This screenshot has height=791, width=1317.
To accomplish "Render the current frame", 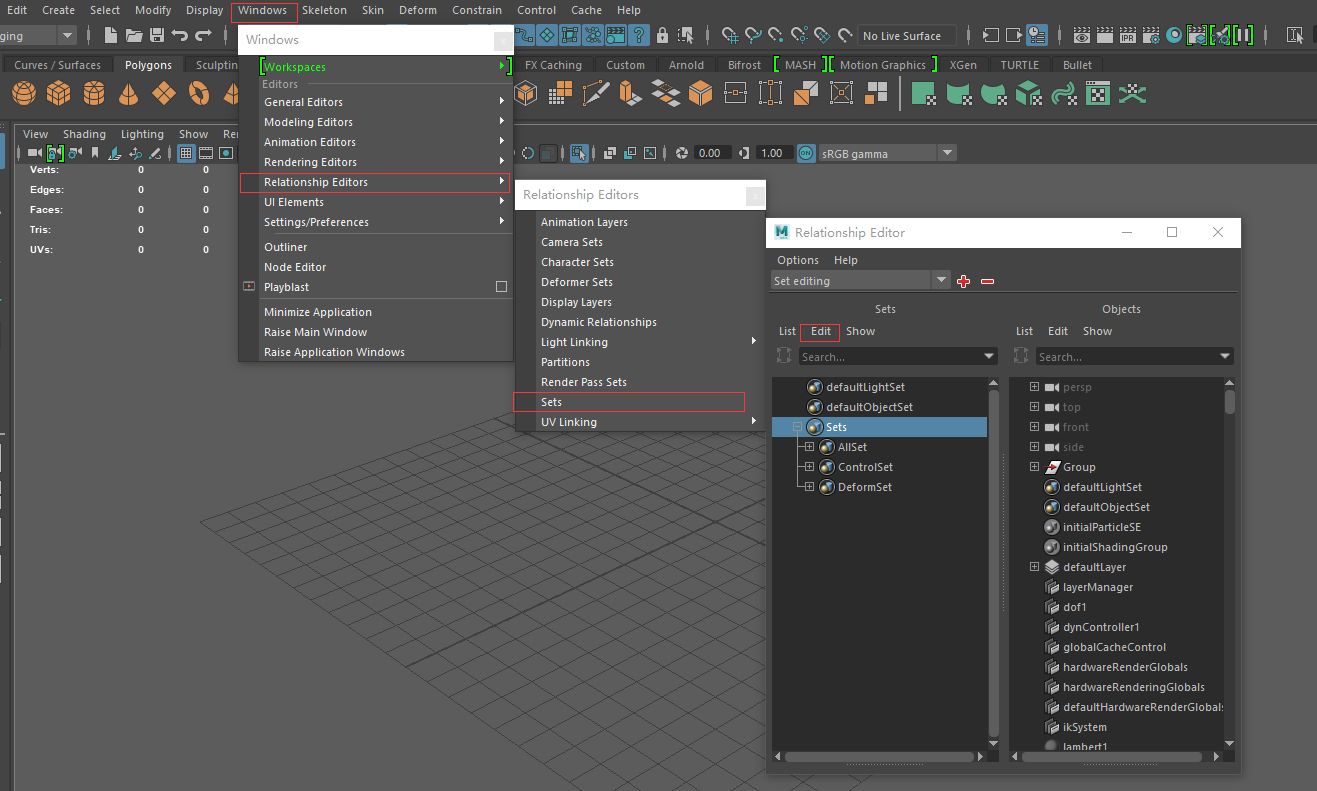I will (1104, 34).
